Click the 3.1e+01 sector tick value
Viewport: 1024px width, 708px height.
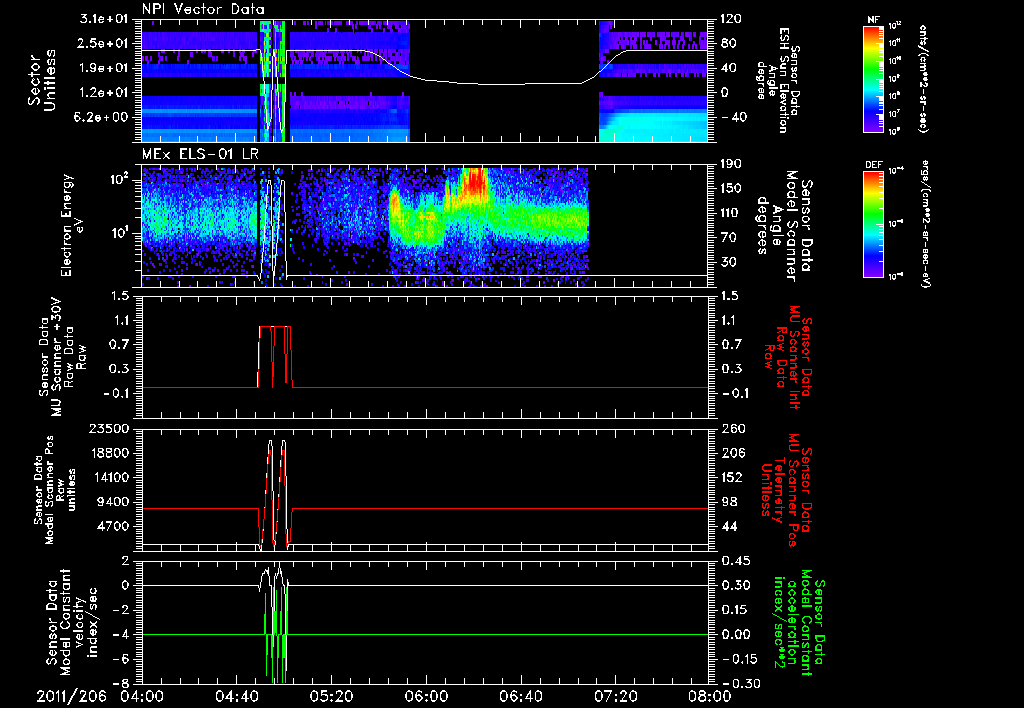[103, 19]
